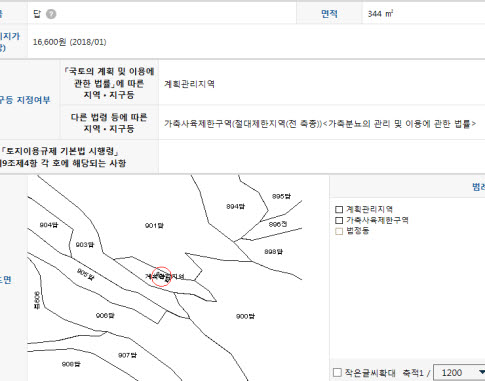Toggle the 계획관리지역 legend checkbox
485x381 pixels.
(339, 209)
